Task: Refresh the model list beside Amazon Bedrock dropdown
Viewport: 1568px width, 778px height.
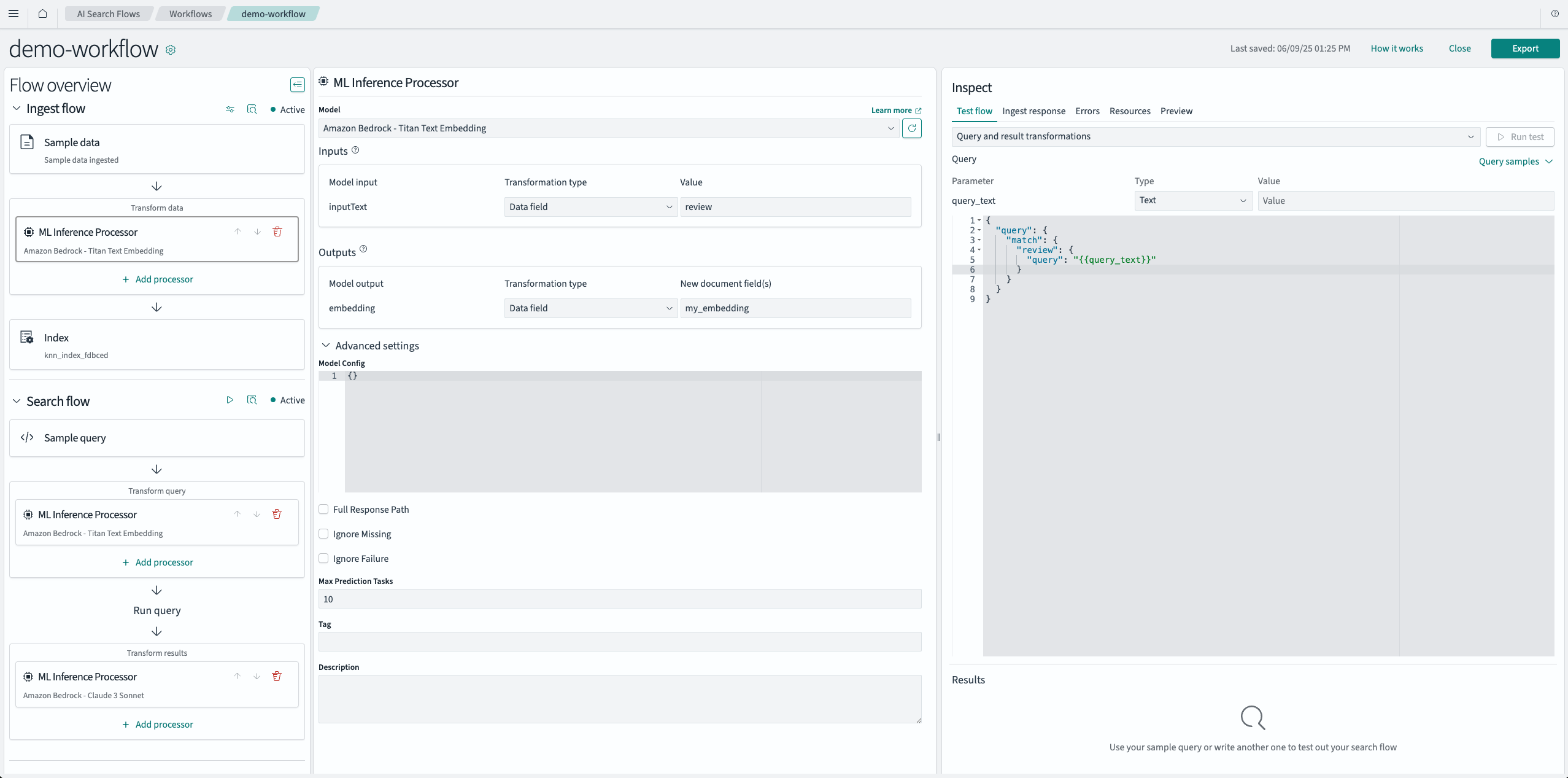Action: click(x=912, y=128)
